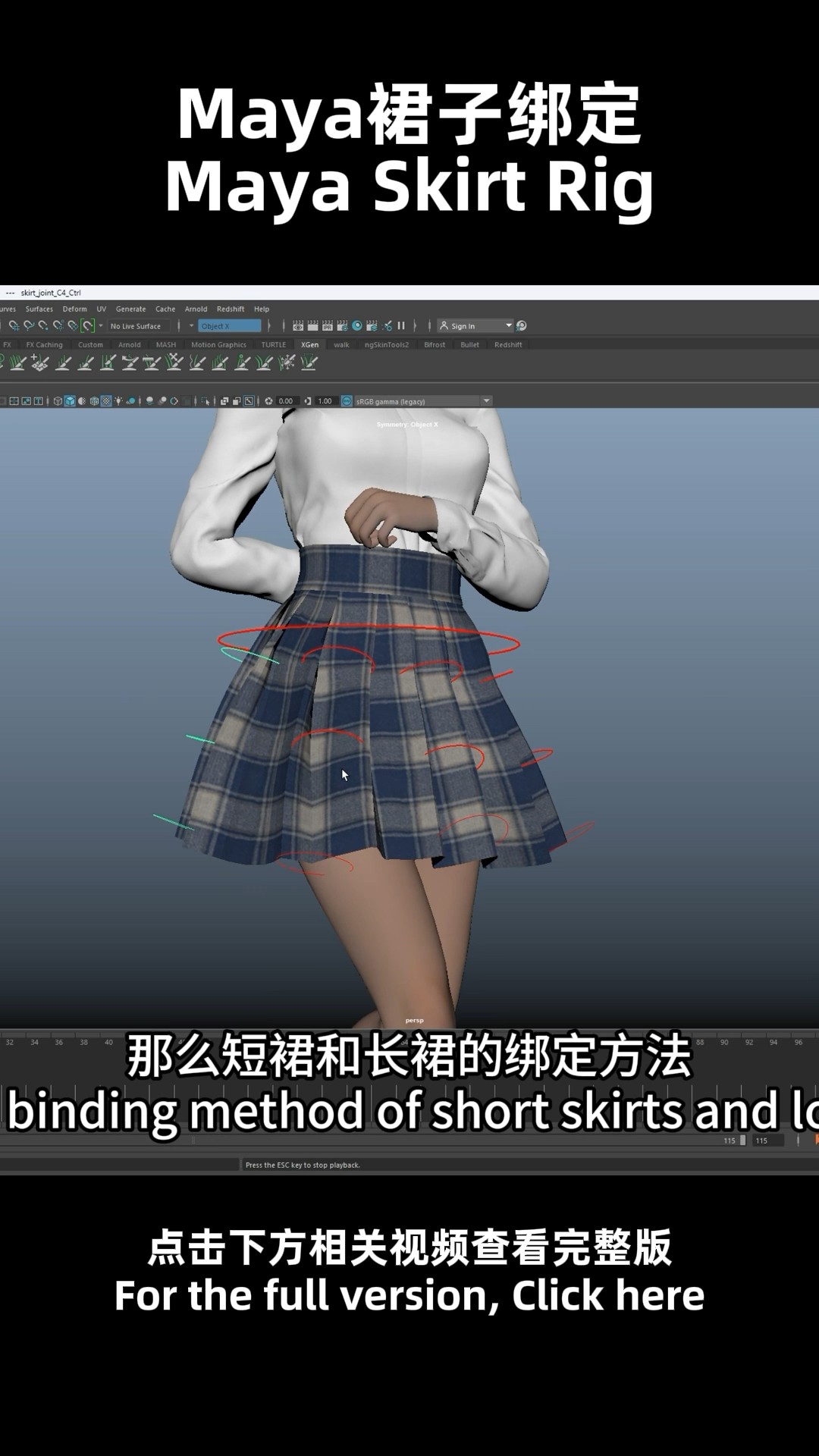
Task: Switch to the FX Caching shelf tab
Action: coord(44,344)
